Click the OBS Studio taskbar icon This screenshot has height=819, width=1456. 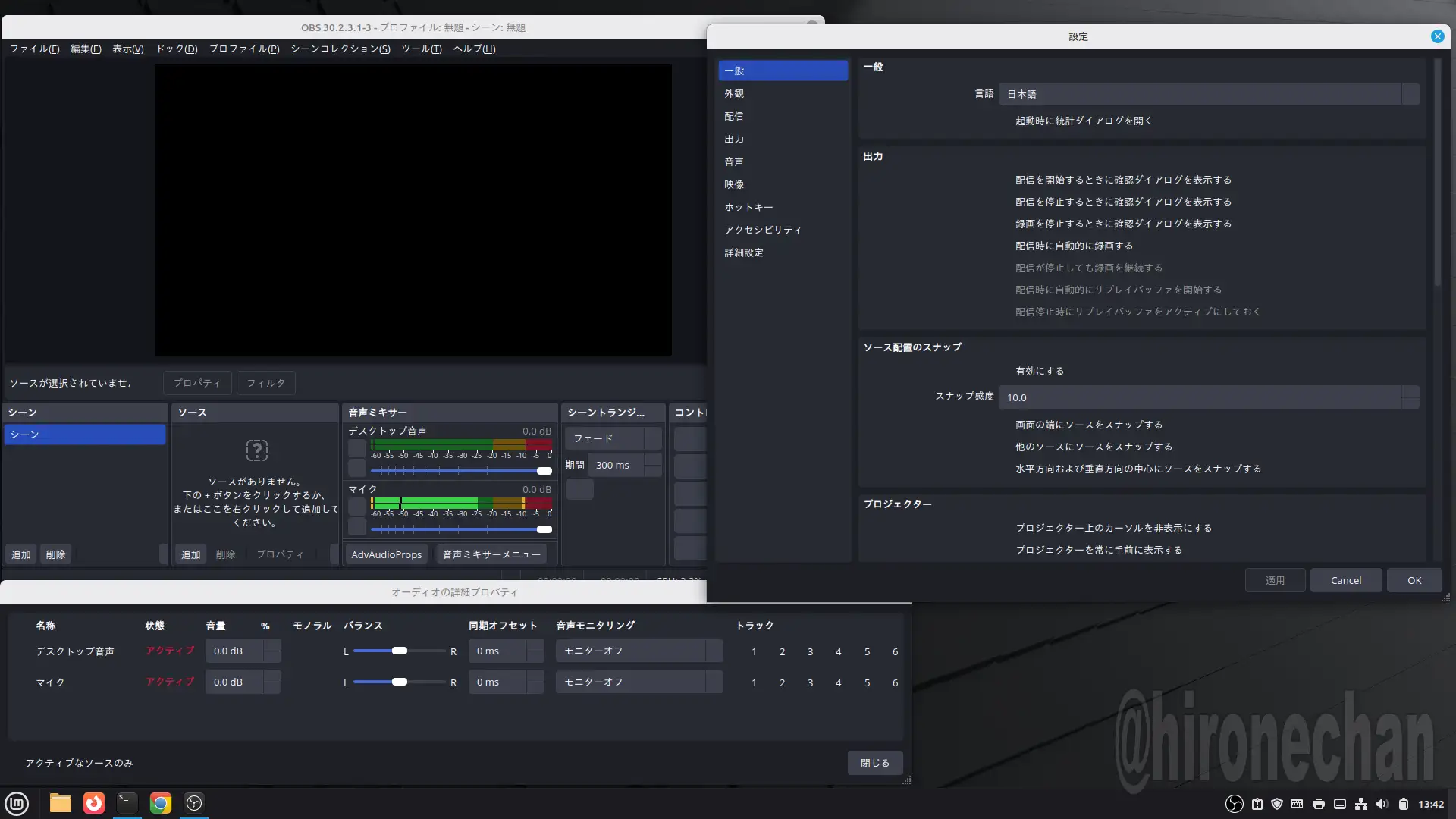[194, 803]
